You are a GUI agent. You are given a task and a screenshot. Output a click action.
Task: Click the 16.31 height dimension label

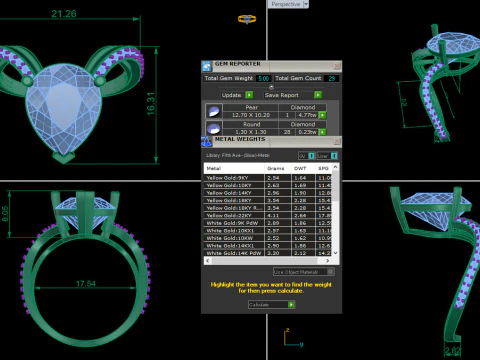(151, 104)
